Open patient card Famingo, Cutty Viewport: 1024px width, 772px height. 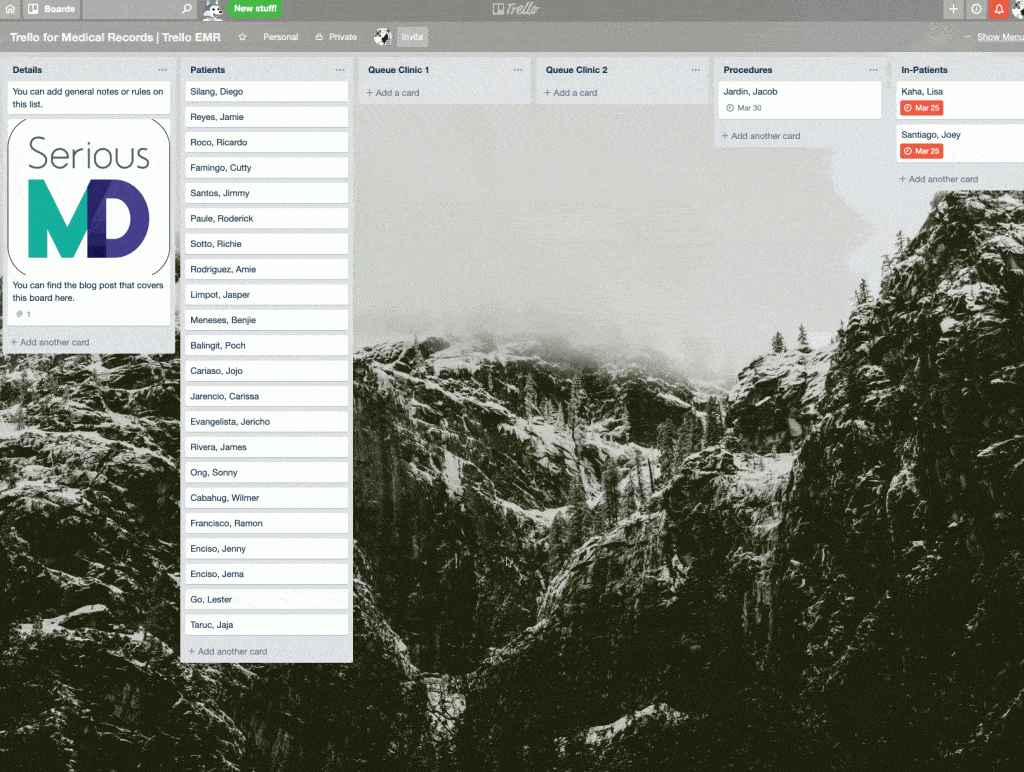tap(266, 168)
